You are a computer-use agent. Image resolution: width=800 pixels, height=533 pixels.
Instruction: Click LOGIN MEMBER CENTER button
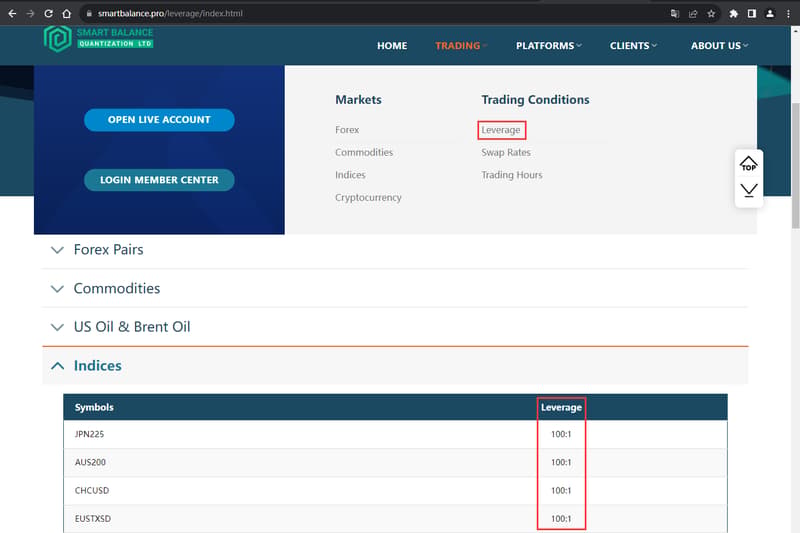click(159, 180)
